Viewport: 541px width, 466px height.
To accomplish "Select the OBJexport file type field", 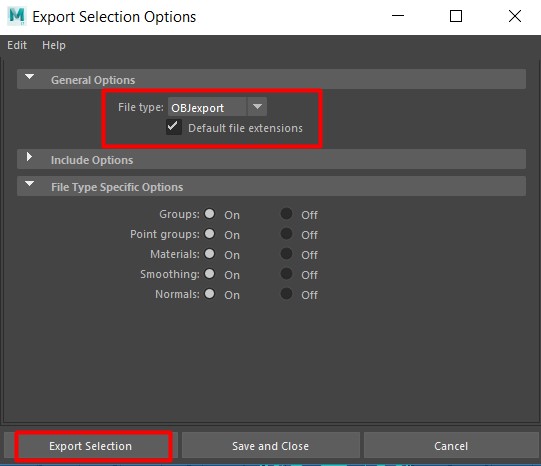I will tap(207, 107).
